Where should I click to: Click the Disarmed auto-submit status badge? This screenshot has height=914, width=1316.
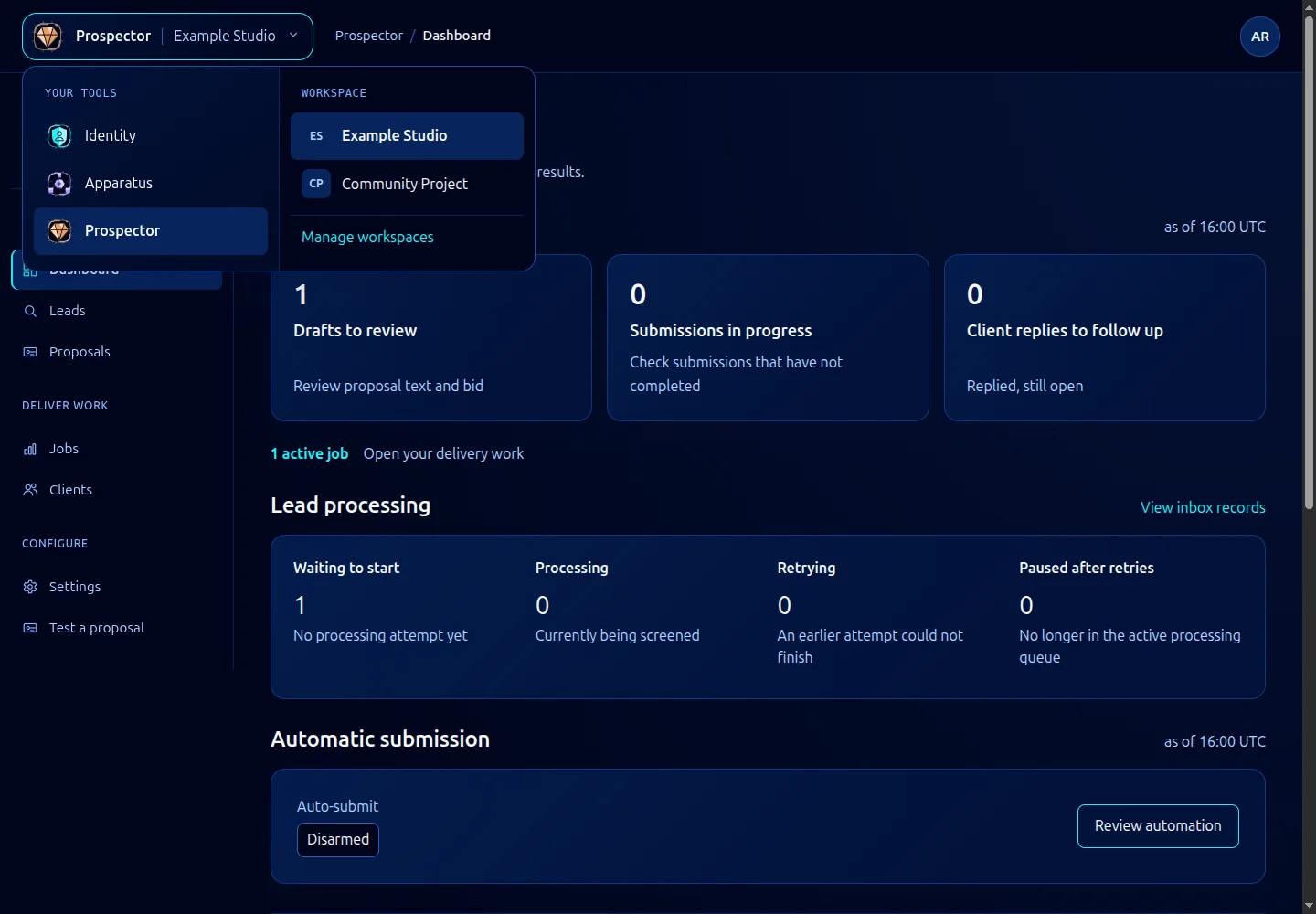coord(338,840)
